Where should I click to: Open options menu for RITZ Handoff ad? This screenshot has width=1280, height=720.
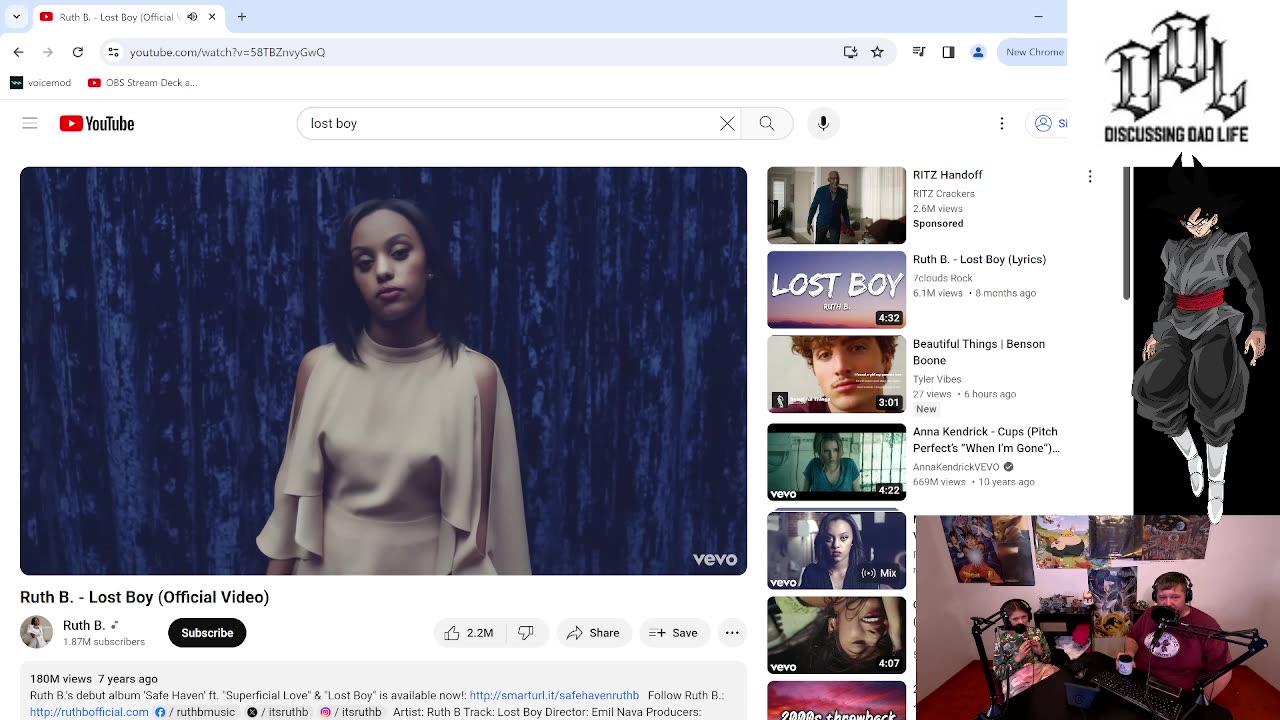pos(1090,177)
